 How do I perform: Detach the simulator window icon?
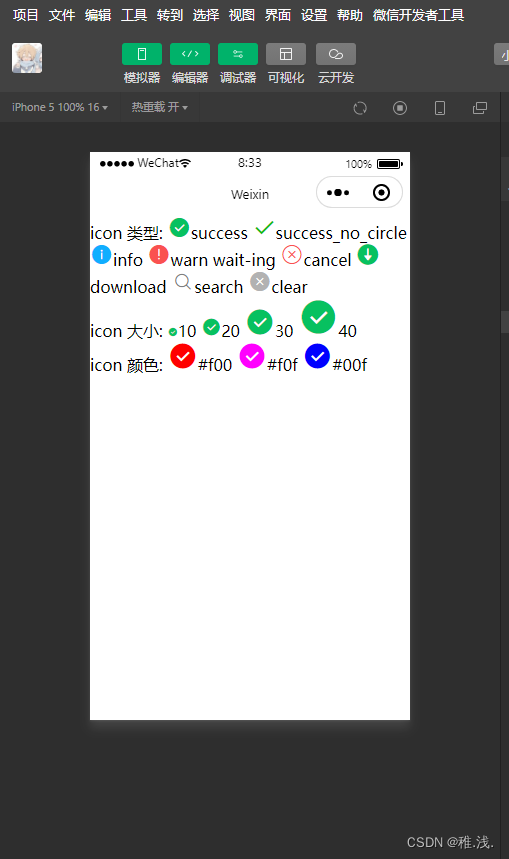point(480,108)
